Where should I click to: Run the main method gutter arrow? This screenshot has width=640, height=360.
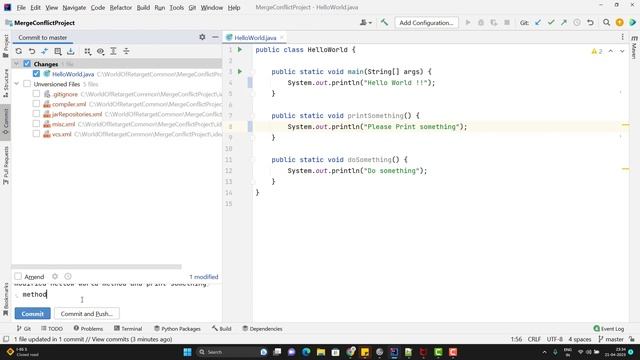pos(240,72)
